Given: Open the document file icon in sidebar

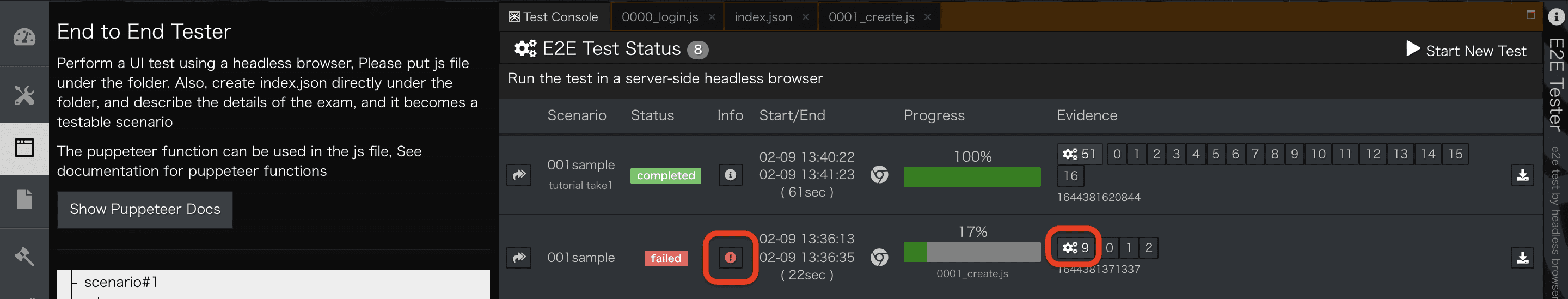Looking at the screenshot, I should 24,199.
